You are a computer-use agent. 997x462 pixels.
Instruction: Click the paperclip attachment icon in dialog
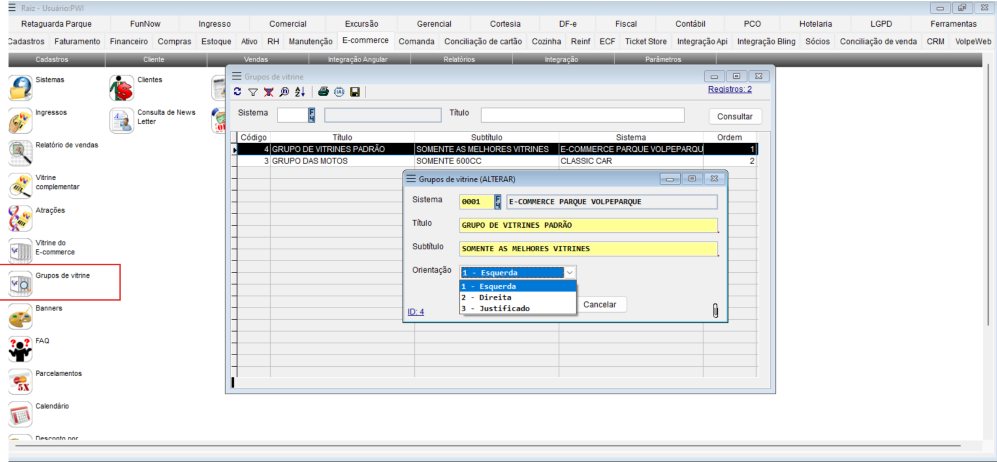pyautogui.click(x=715, y=310)
